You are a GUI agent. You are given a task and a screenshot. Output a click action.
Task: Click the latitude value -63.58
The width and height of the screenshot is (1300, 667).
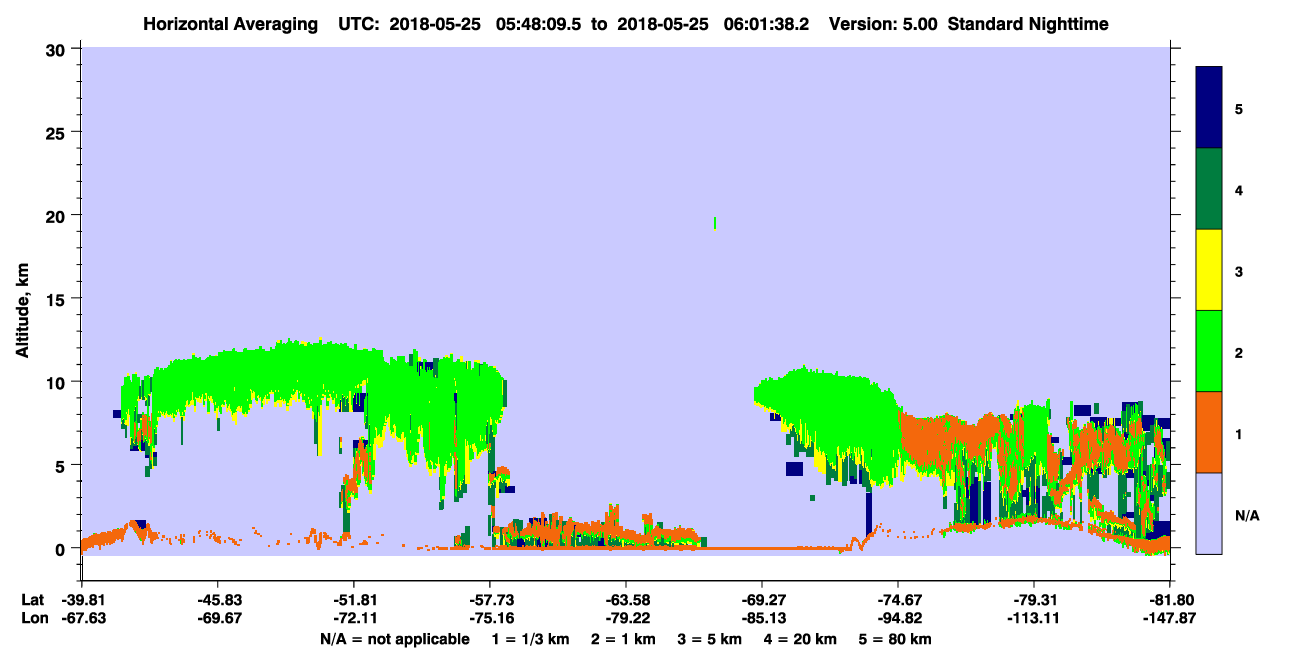pos(626,600)
